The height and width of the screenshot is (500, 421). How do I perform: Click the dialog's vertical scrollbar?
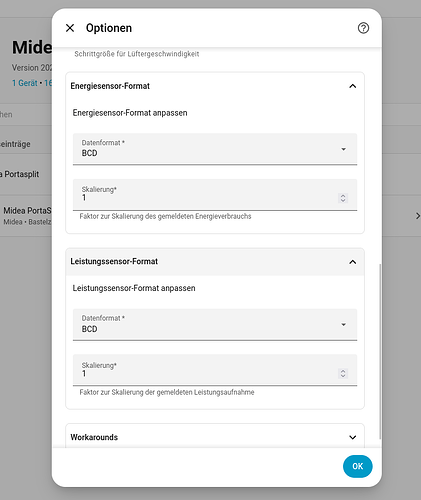pyautogui.click(x=380, y=352)
